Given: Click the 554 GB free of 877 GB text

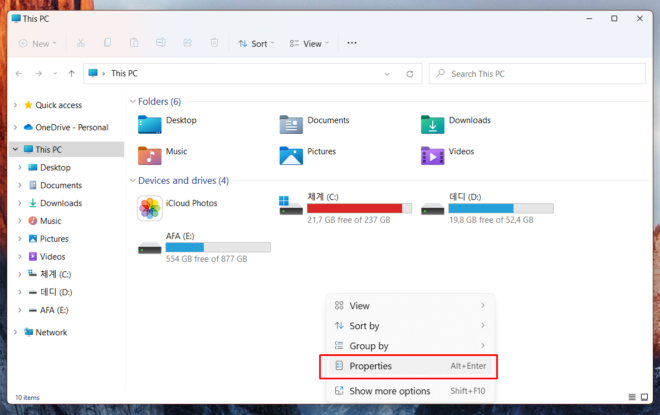Looking at the screenshot, I should pyautogui.click(x=206, y=259).
